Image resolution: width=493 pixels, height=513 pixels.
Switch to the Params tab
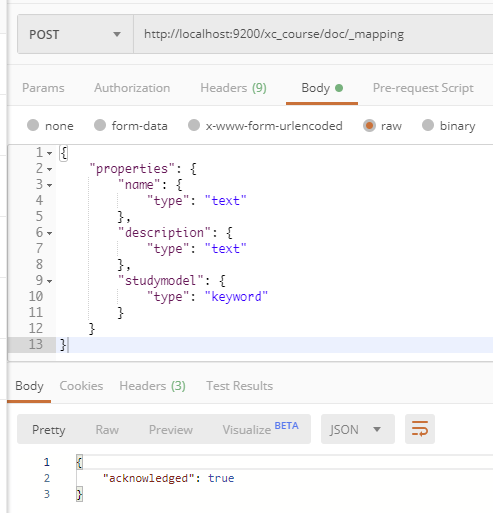point(43,88)
